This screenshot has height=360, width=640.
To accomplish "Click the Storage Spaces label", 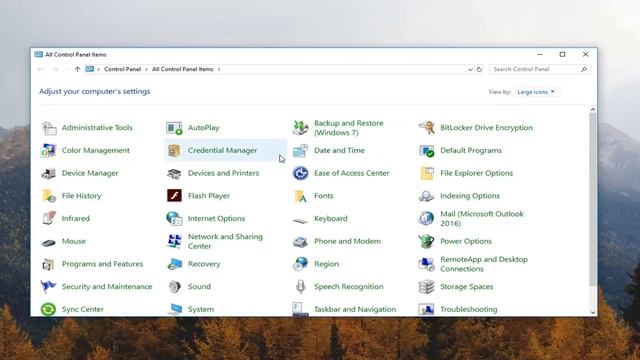I will (467, 287).
